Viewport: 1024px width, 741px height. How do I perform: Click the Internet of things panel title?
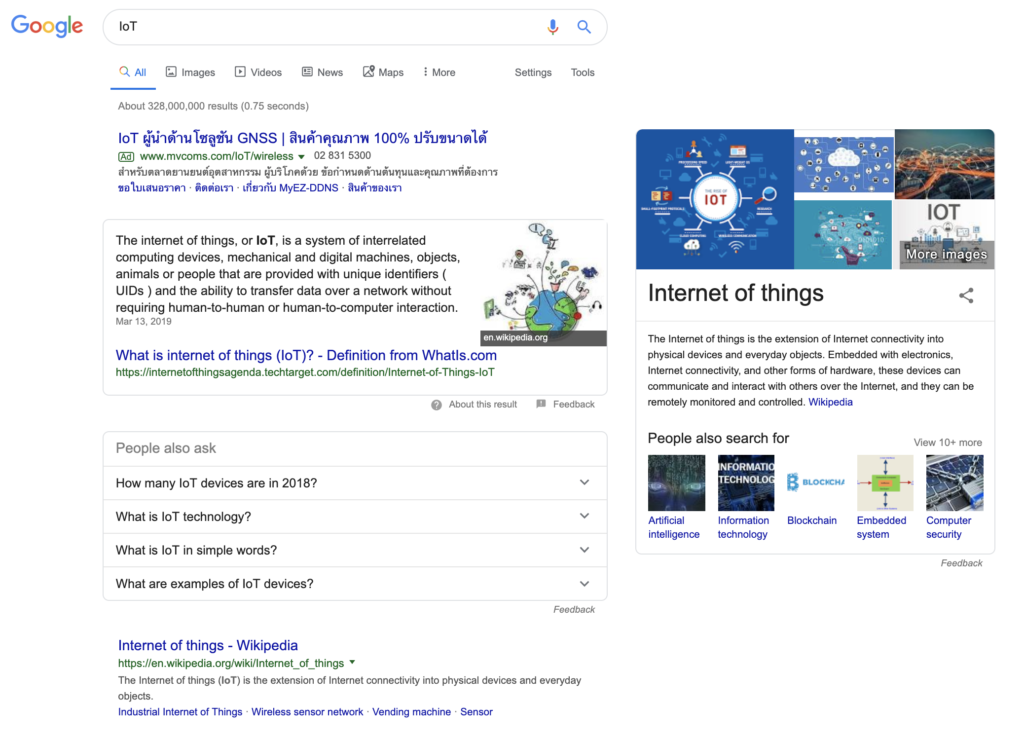[735, 294]
